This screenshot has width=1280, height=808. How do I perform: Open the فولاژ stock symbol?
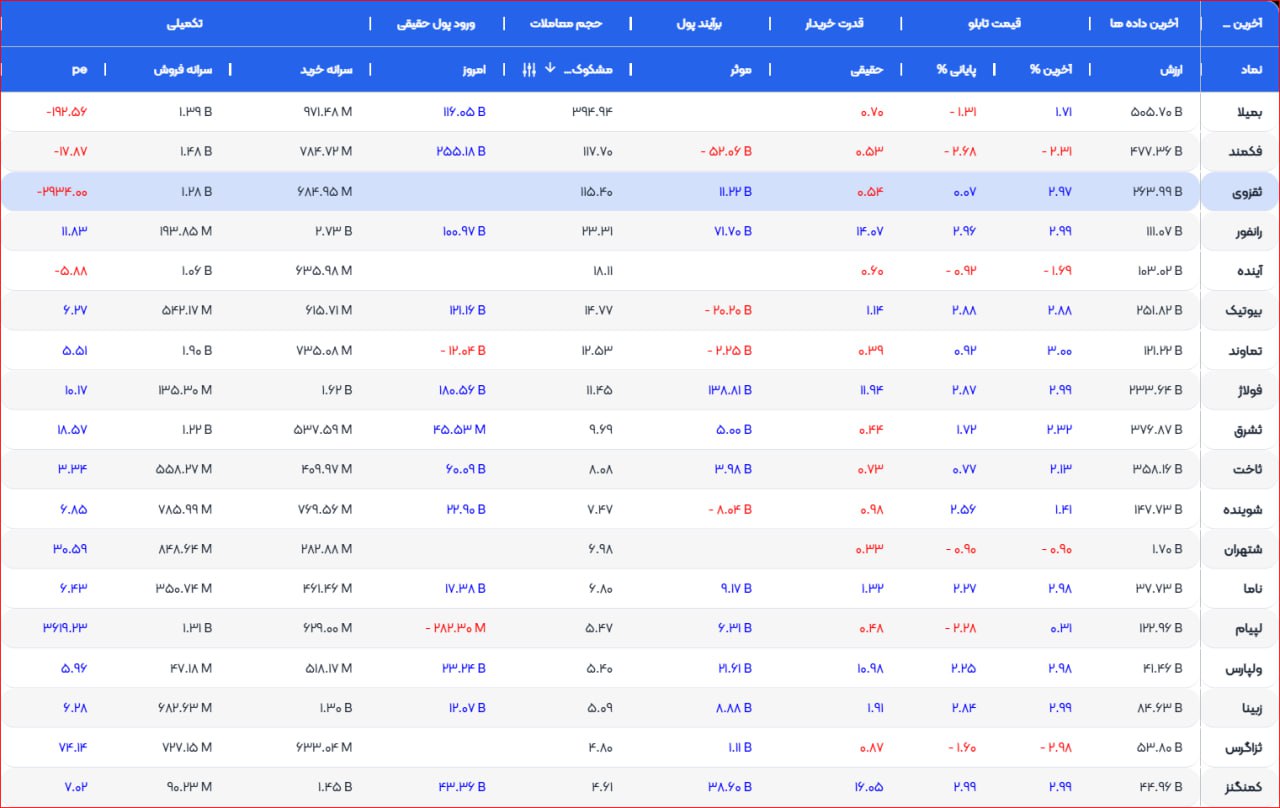pyautogui.click(x=1244, y=390)
